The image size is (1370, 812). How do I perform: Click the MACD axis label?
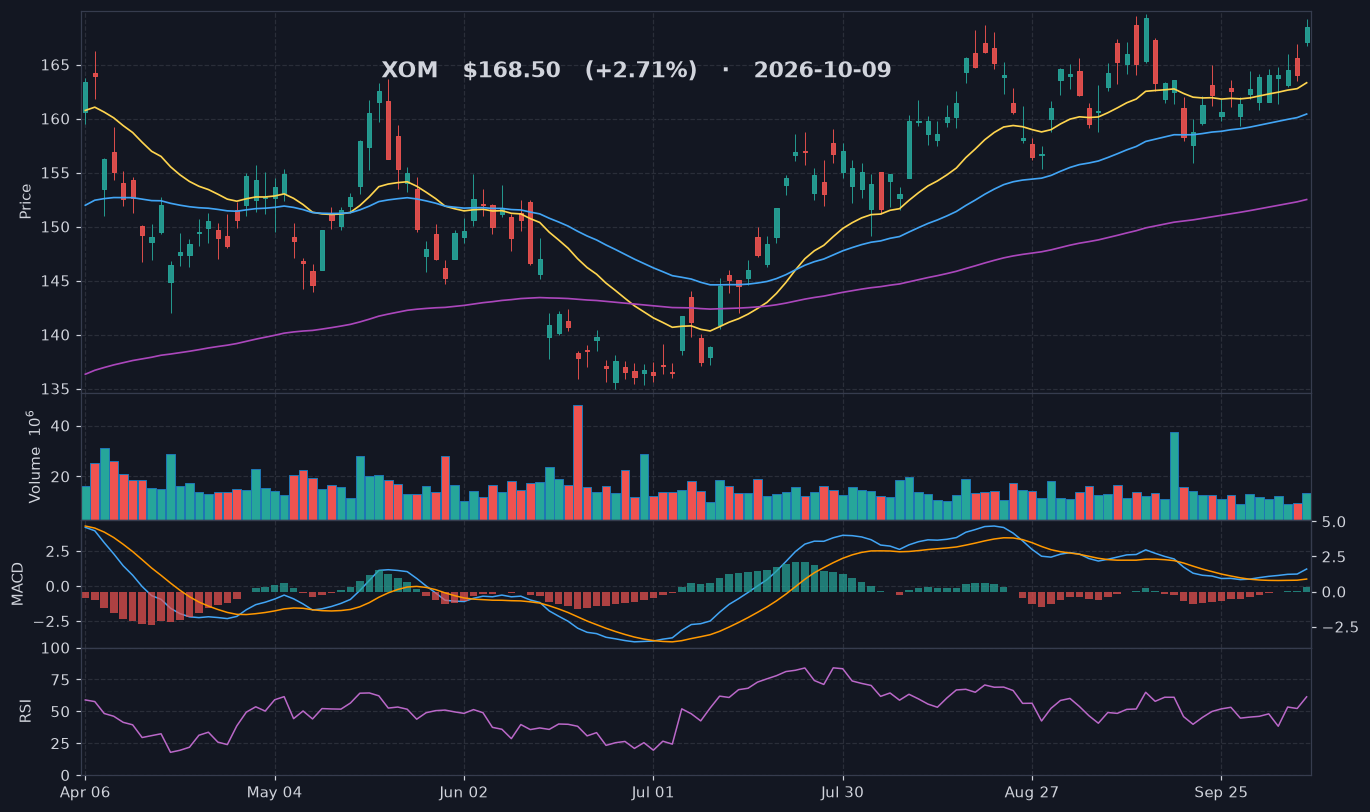click(17, 584)
